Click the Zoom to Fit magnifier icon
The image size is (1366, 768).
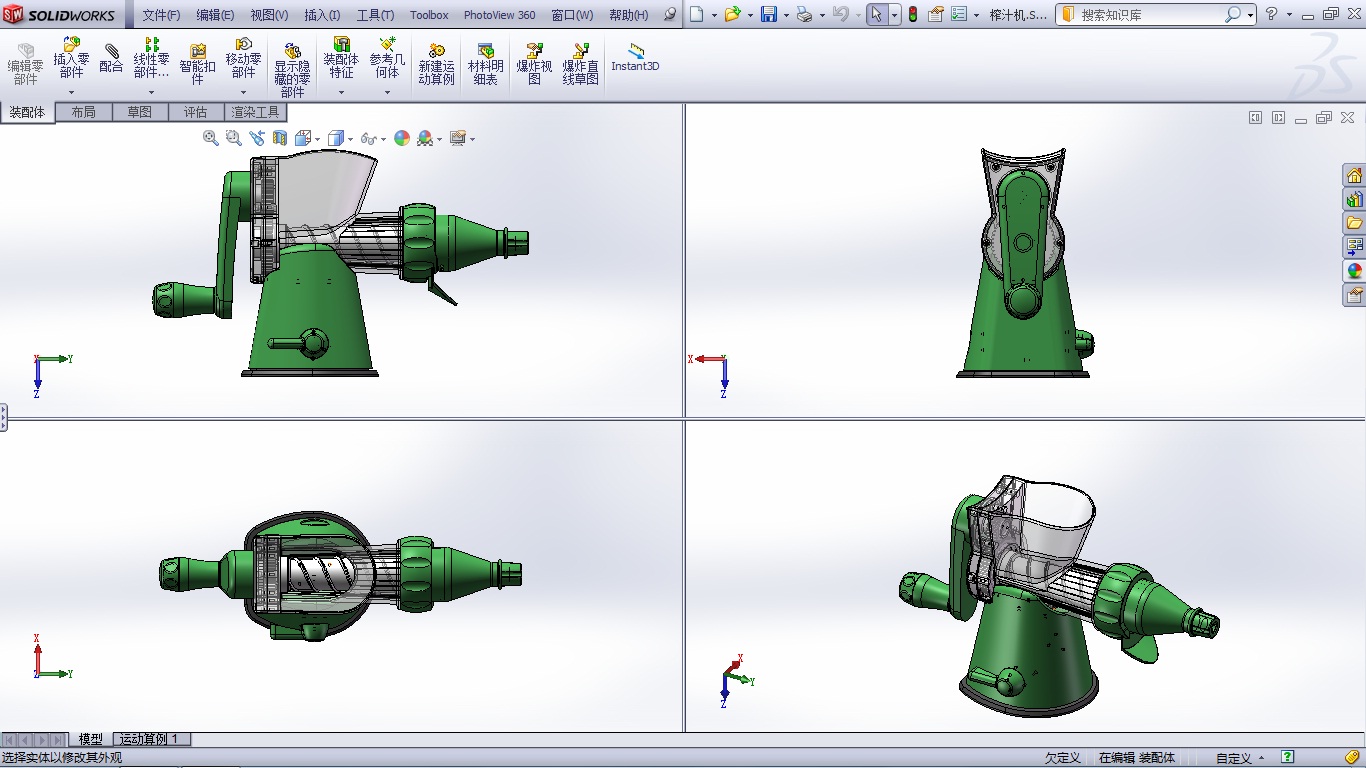(x=211, y=138)
